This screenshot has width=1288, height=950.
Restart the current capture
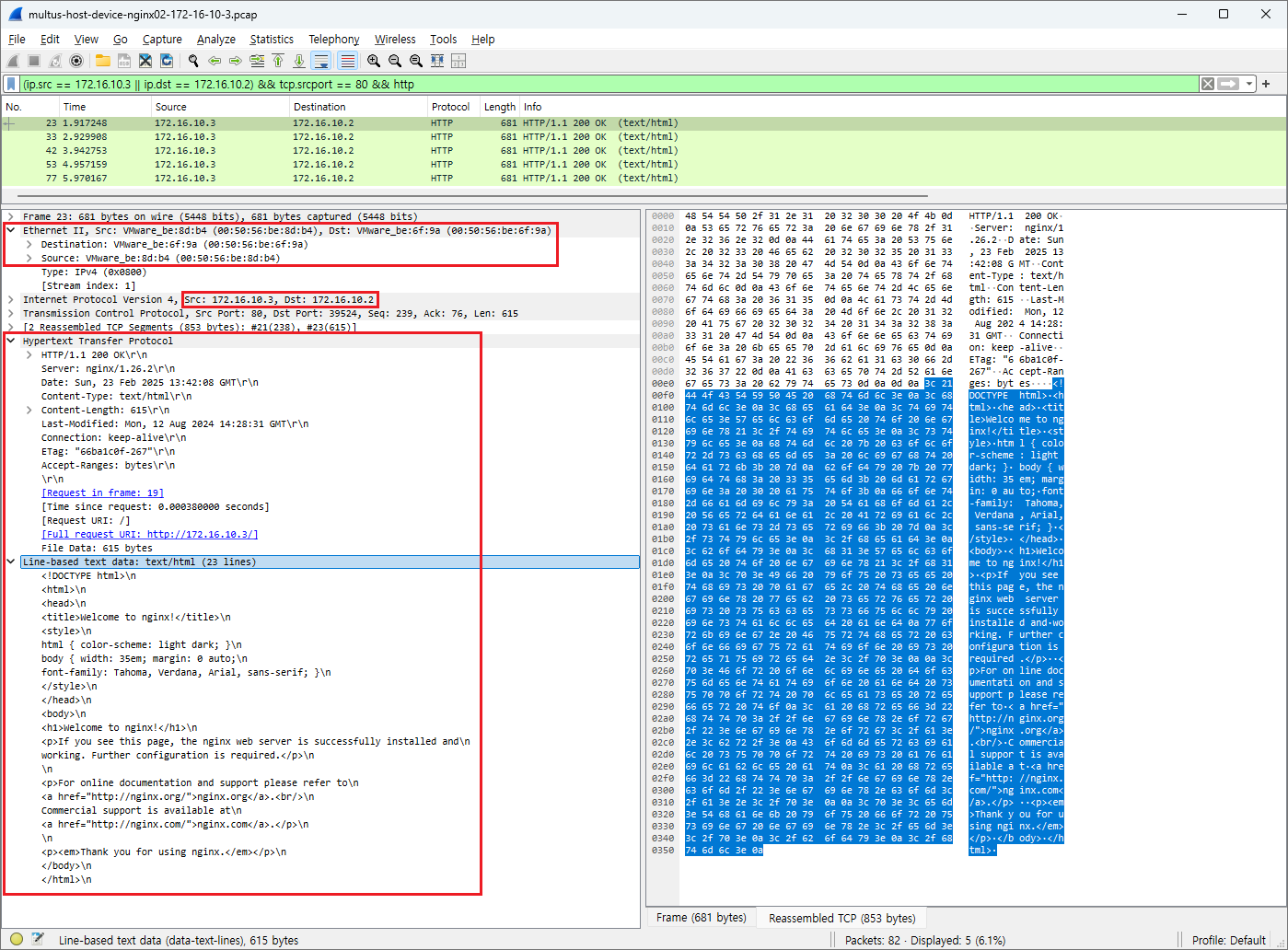(x=55, y=61)
